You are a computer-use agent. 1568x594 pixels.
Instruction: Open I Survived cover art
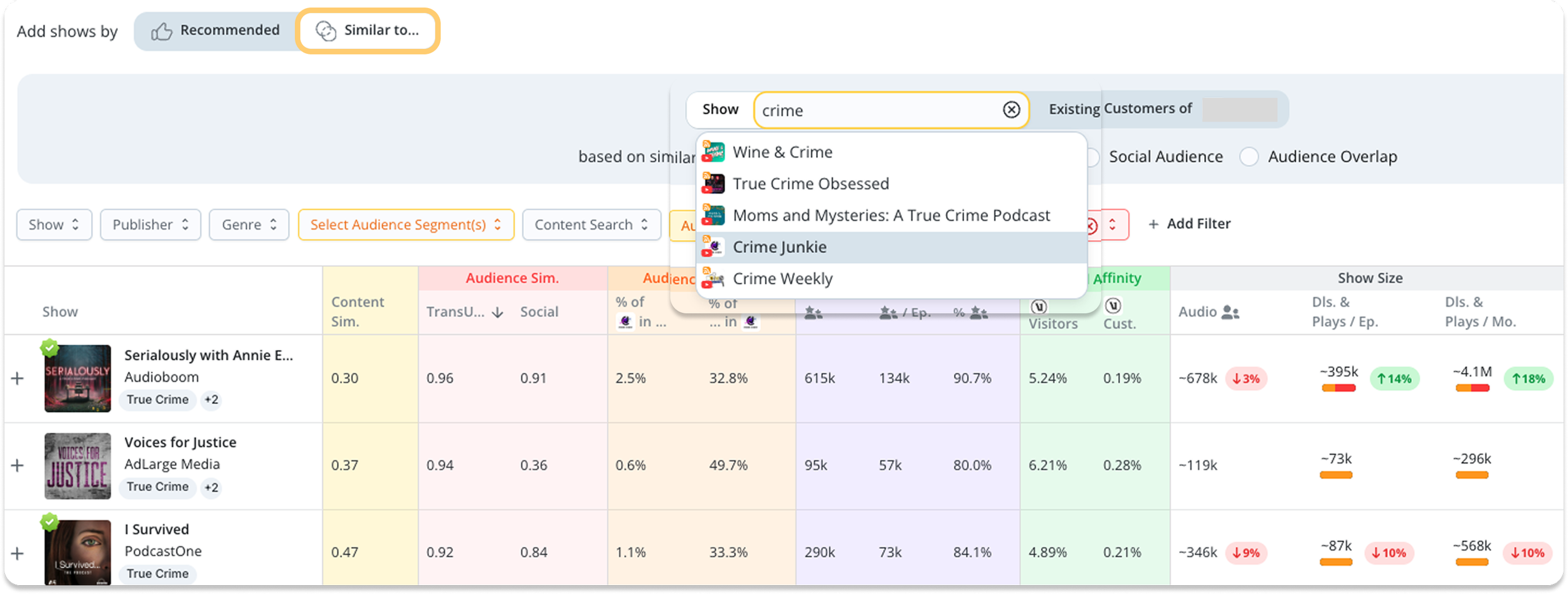click(x=78, y=553)
